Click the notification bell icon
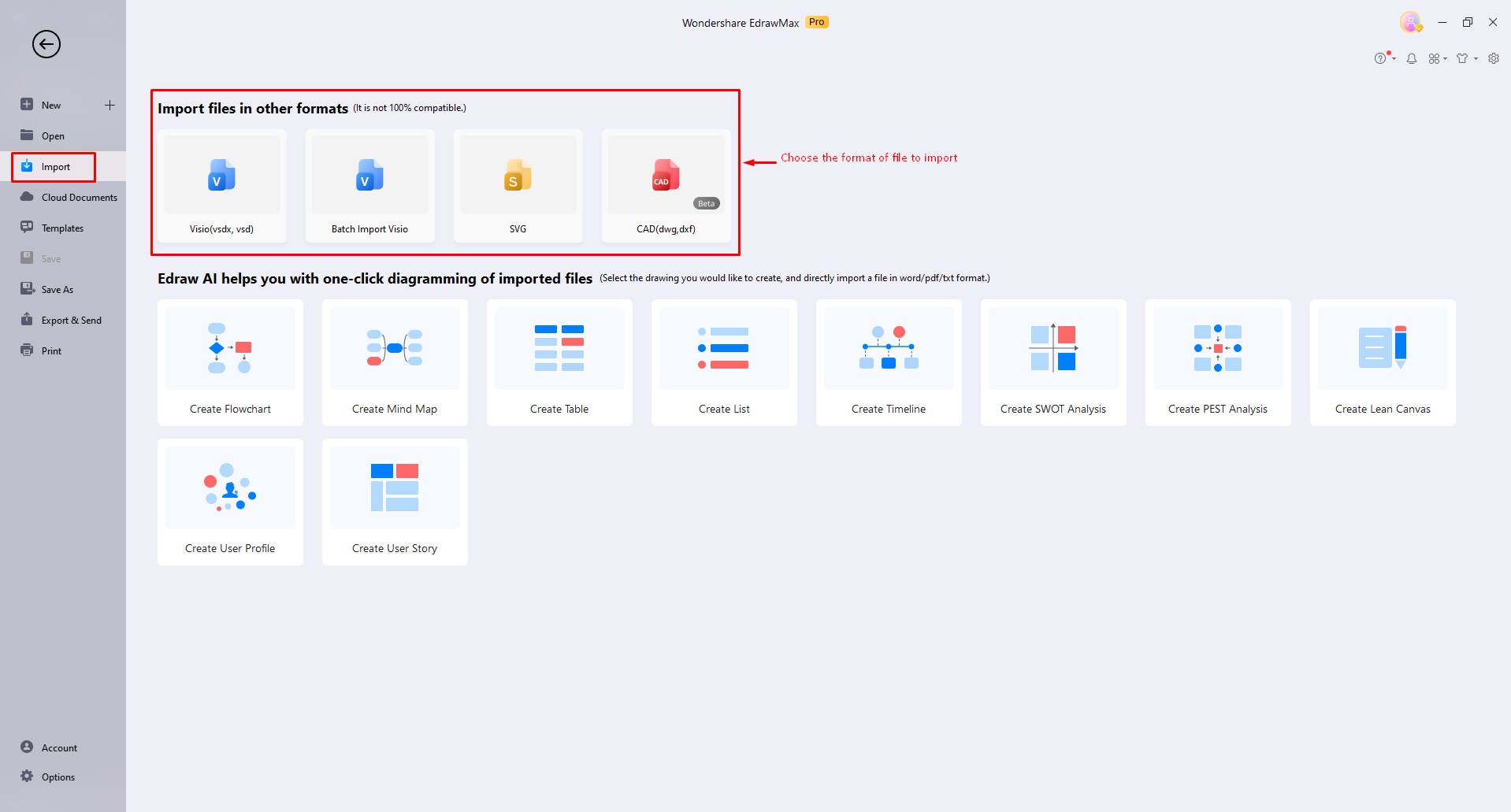The width and height of the screenshot is (1511, 812). [1412, 58]
